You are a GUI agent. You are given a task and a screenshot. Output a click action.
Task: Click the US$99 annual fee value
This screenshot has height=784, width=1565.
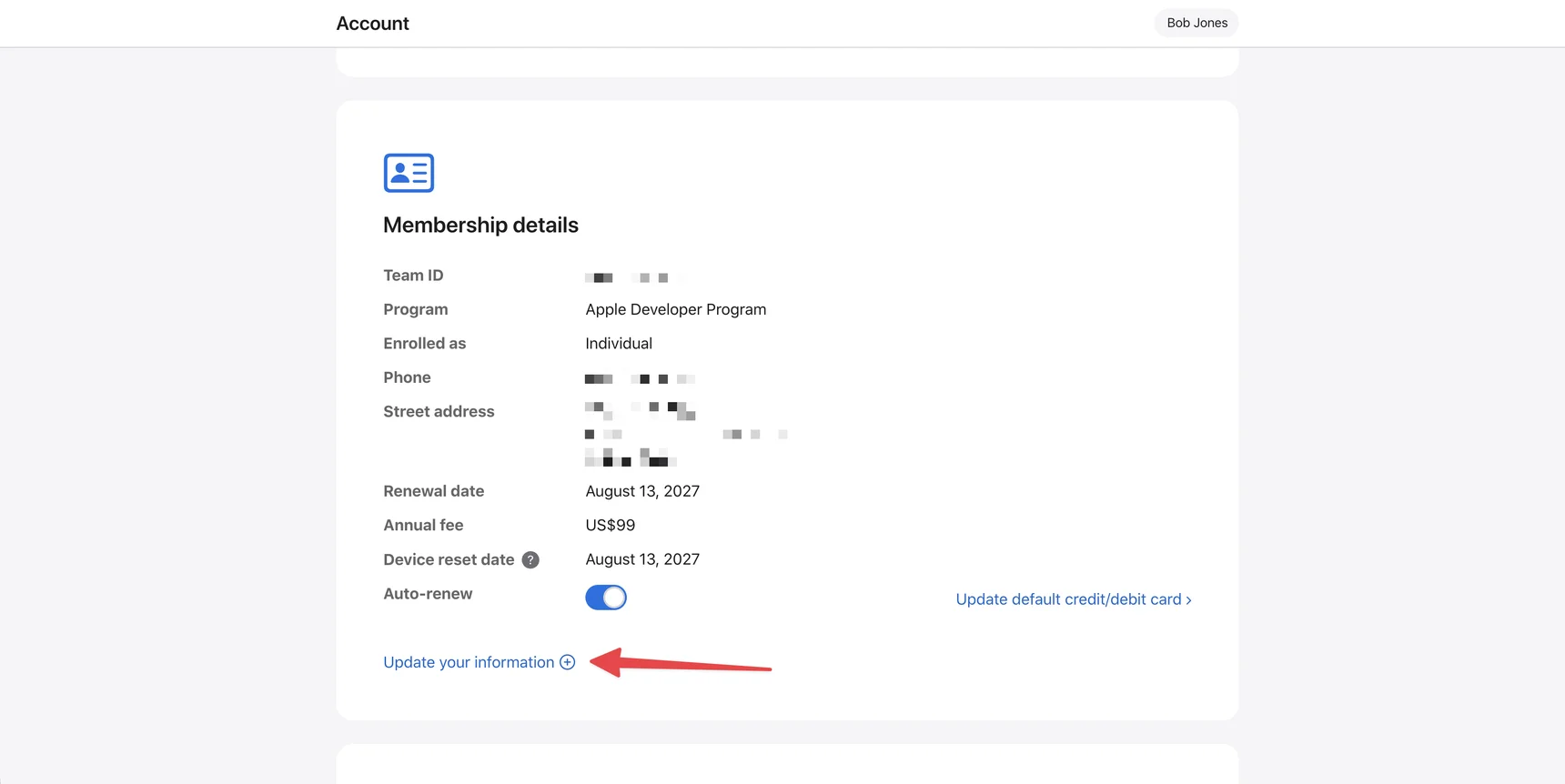tap(611, 526)
